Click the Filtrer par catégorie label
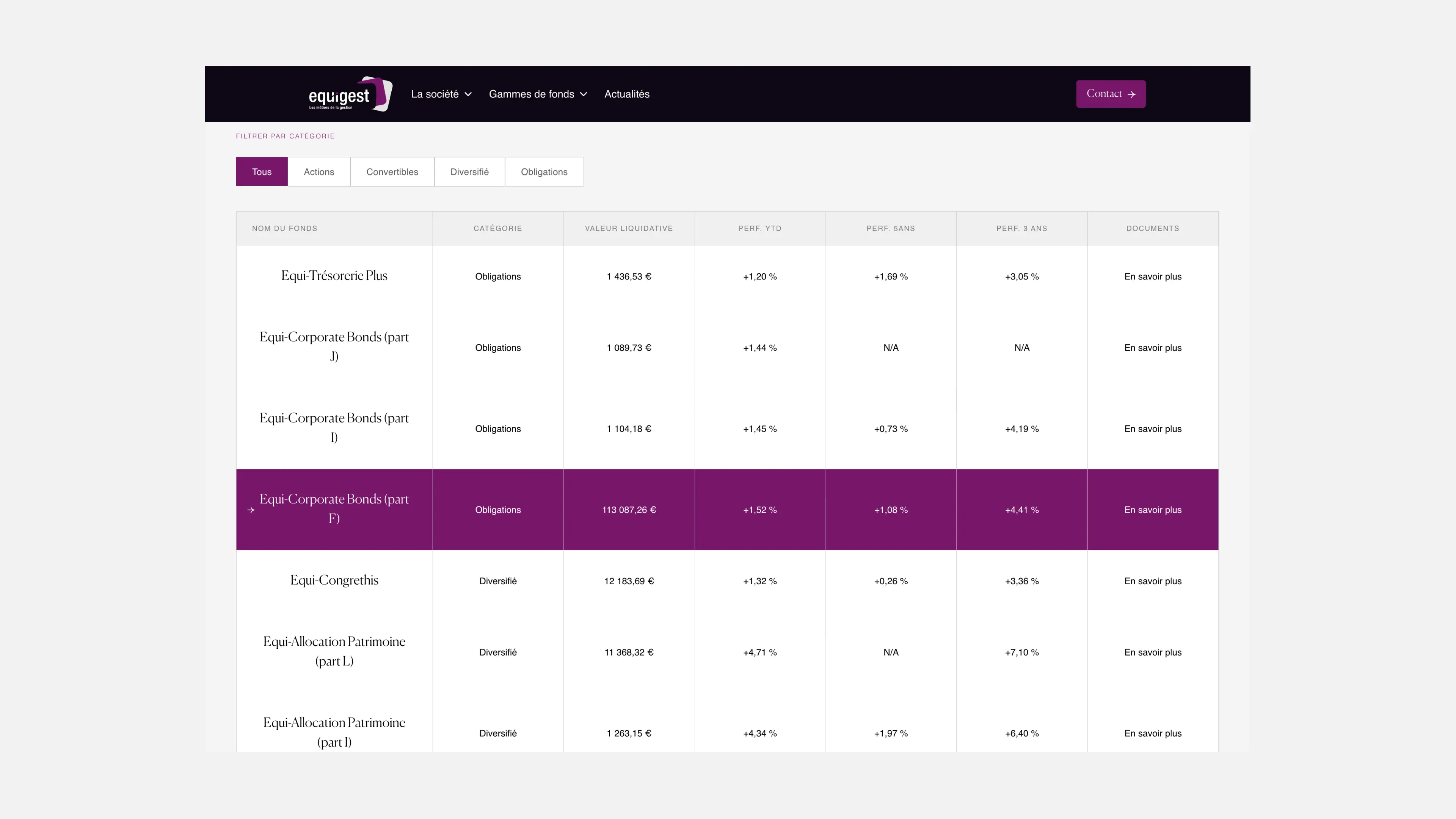This screenshot has height=819, width=1456. (286, 136)
